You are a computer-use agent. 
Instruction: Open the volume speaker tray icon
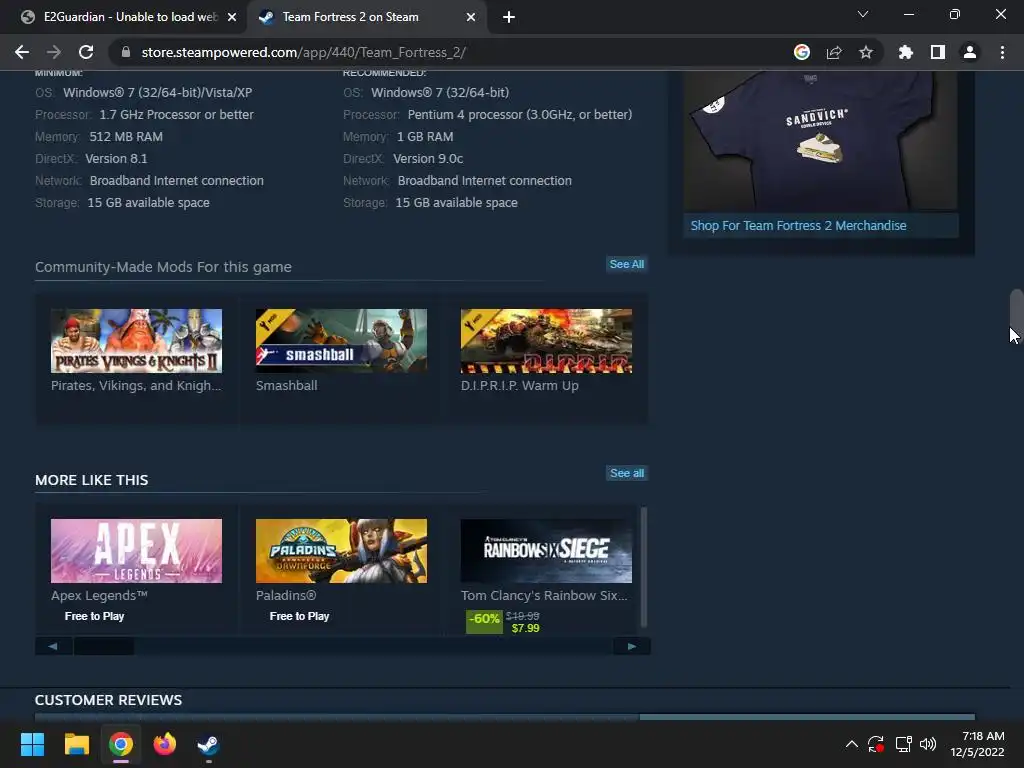pyautogui.click(x=927, y=744)
